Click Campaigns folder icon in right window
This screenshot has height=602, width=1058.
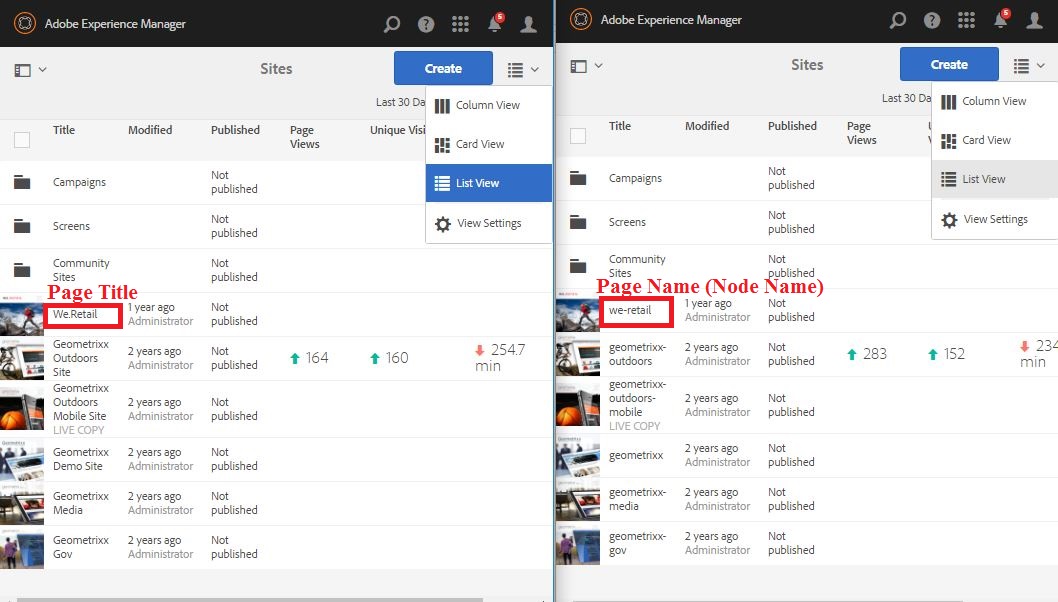[578, 178]
